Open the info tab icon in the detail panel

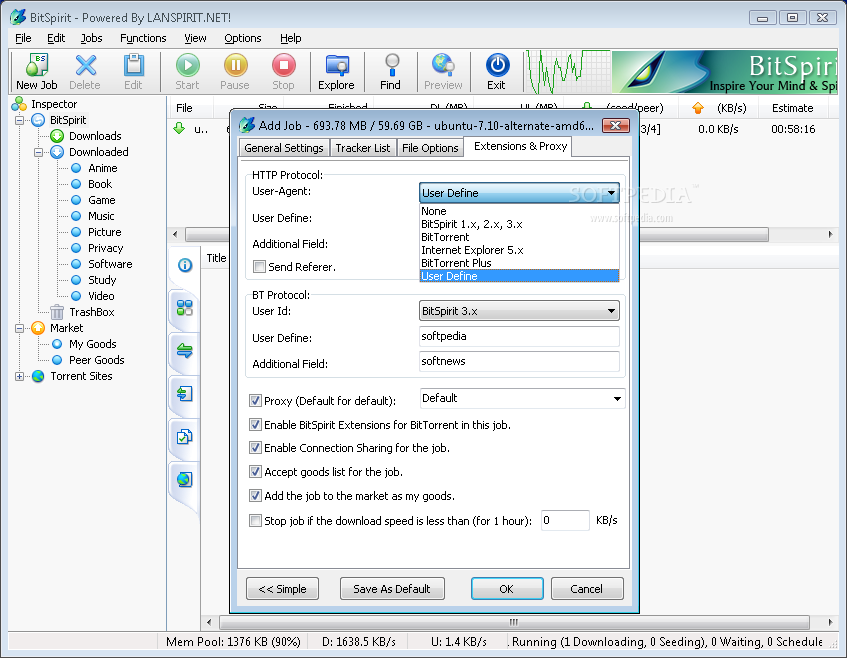coord(185,265)
